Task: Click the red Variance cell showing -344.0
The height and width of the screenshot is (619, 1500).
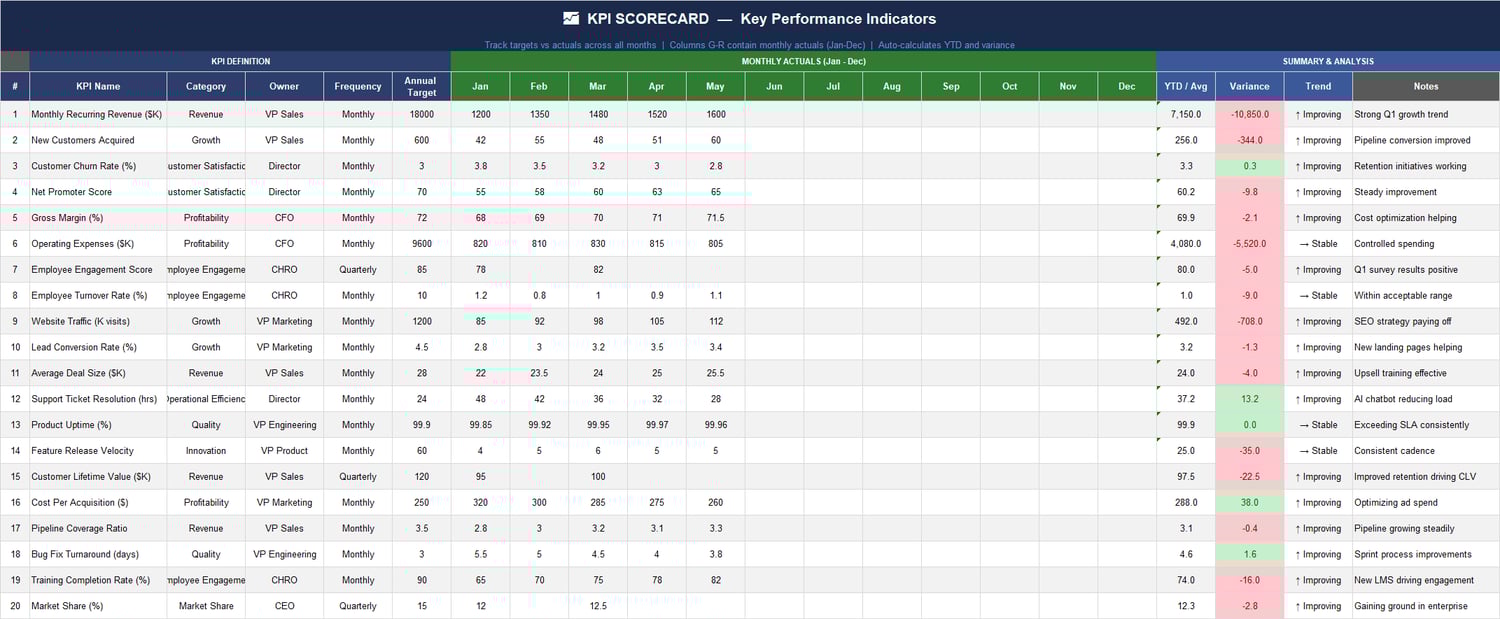Action: 1249,140
